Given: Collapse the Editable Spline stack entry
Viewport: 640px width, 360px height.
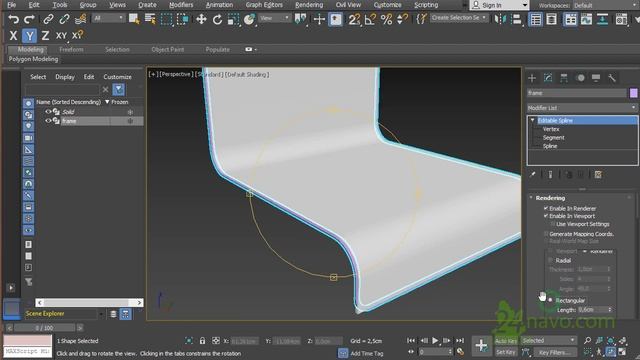Looking at the screenshot, I should 532,120.
